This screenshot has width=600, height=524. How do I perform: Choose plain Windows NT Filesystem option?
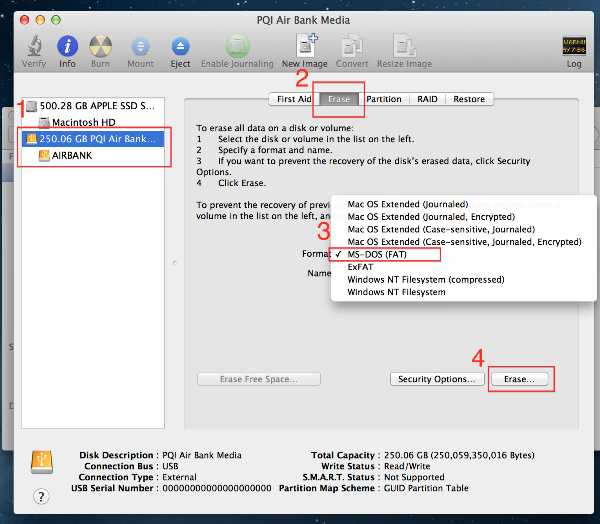coord(463,292)
